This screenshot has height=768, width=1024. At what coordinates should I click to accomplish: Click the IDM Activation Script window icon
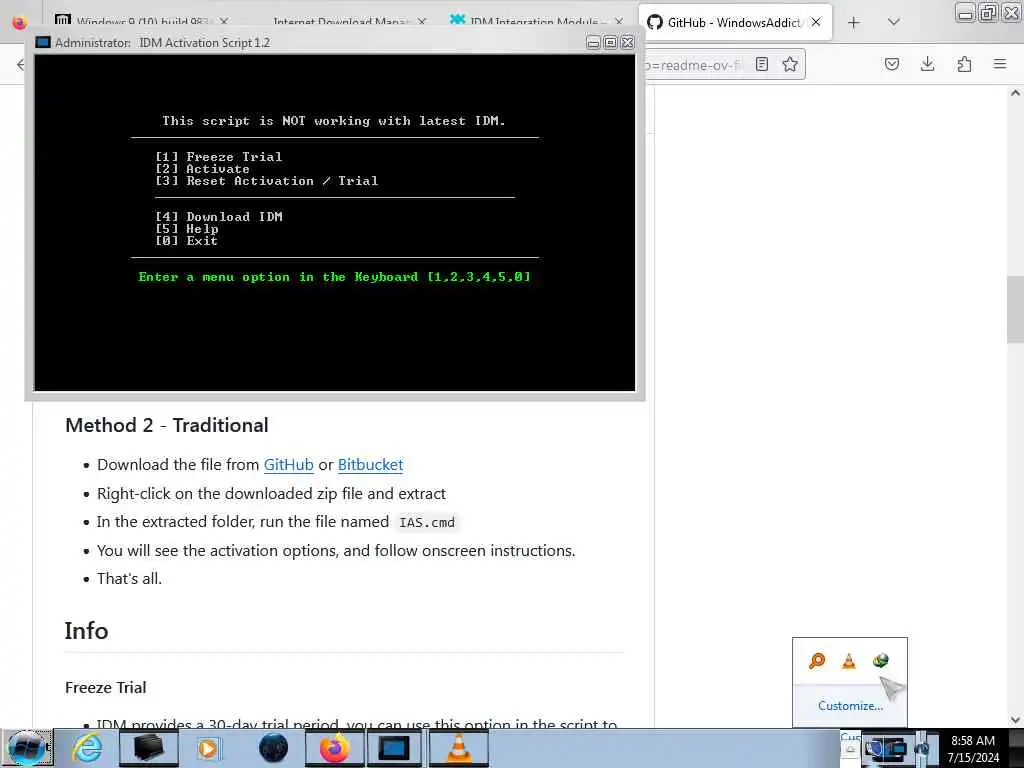[43, 42]
